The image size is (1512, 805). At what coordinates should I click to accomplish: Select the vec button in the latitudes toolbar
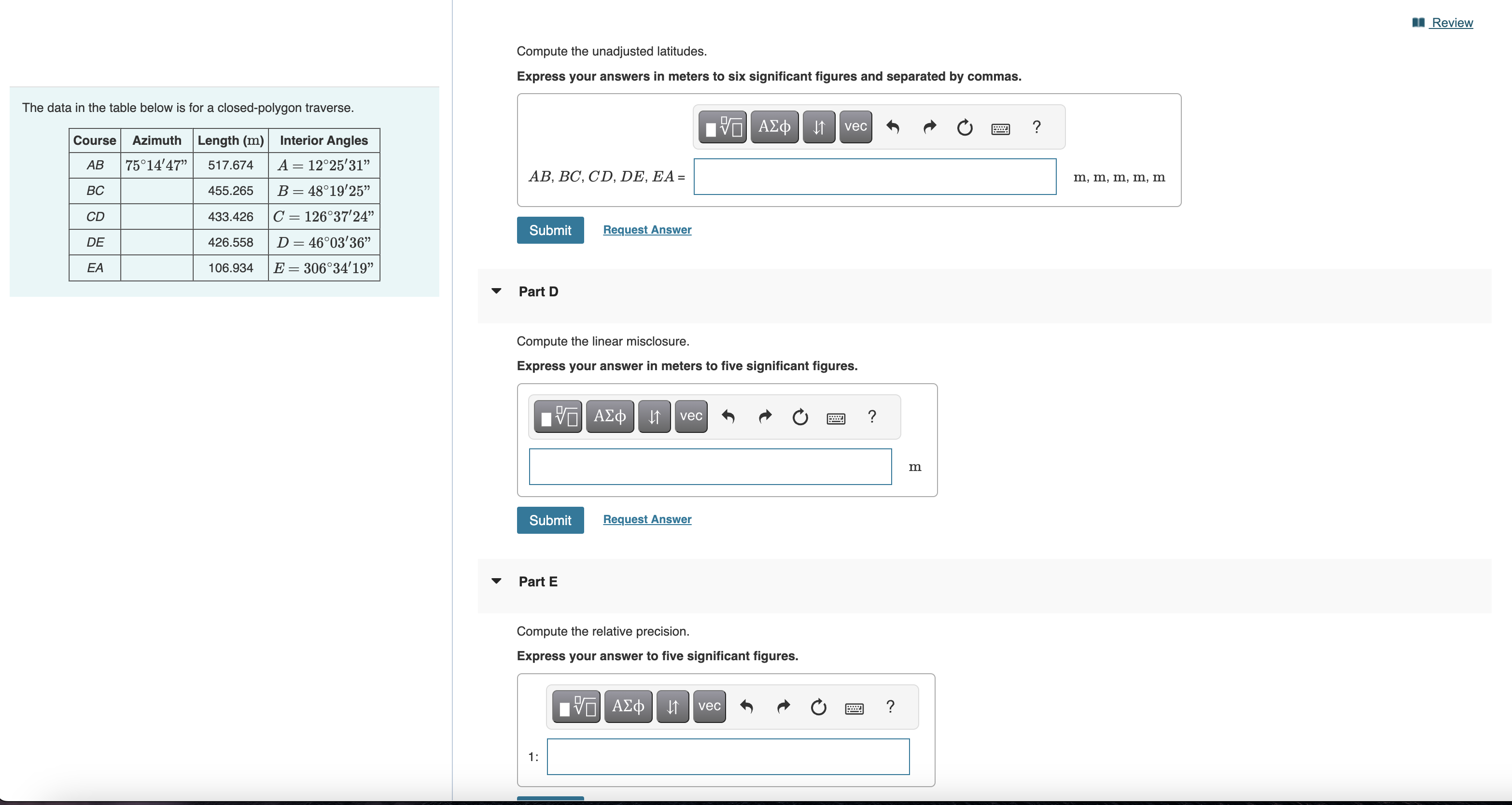(x=855, y=126)
